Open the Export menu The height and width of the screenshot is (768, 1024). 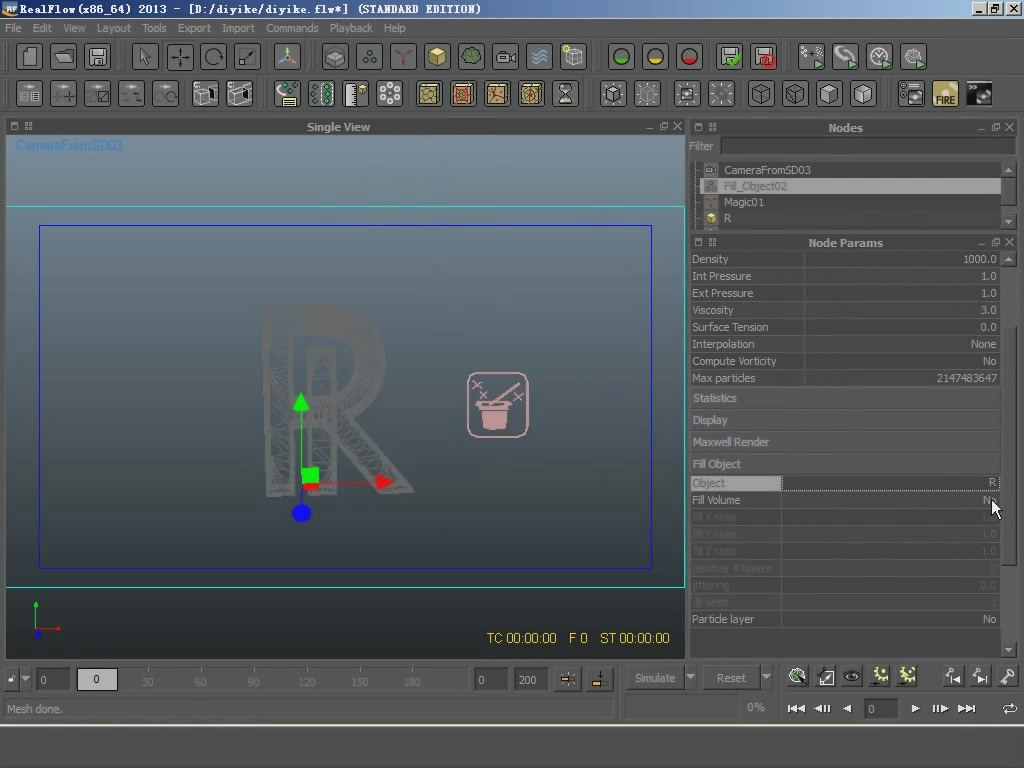[194, 28]
